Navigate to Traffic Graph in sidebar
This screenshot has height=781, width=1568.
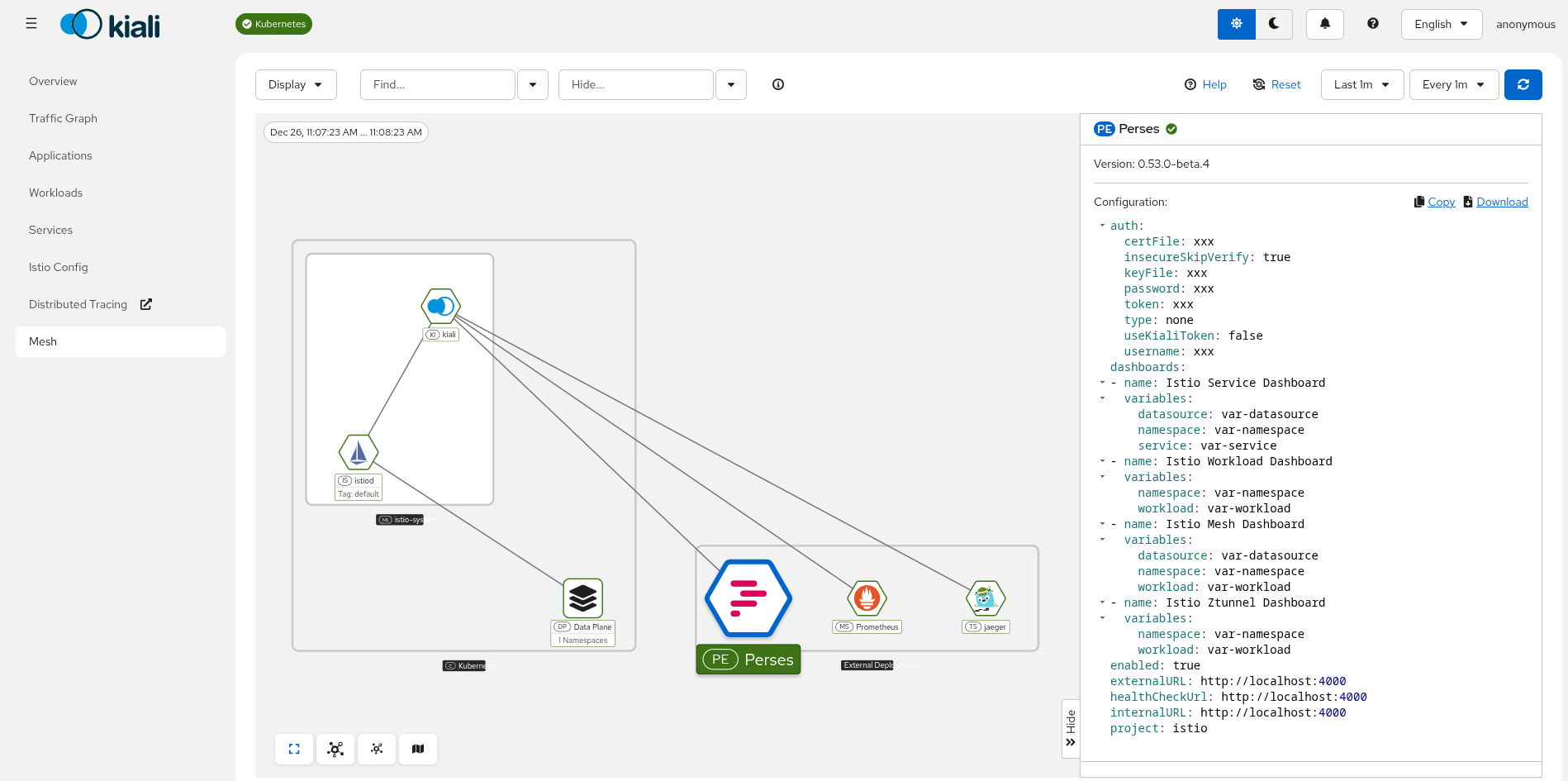tap(63, 118)
